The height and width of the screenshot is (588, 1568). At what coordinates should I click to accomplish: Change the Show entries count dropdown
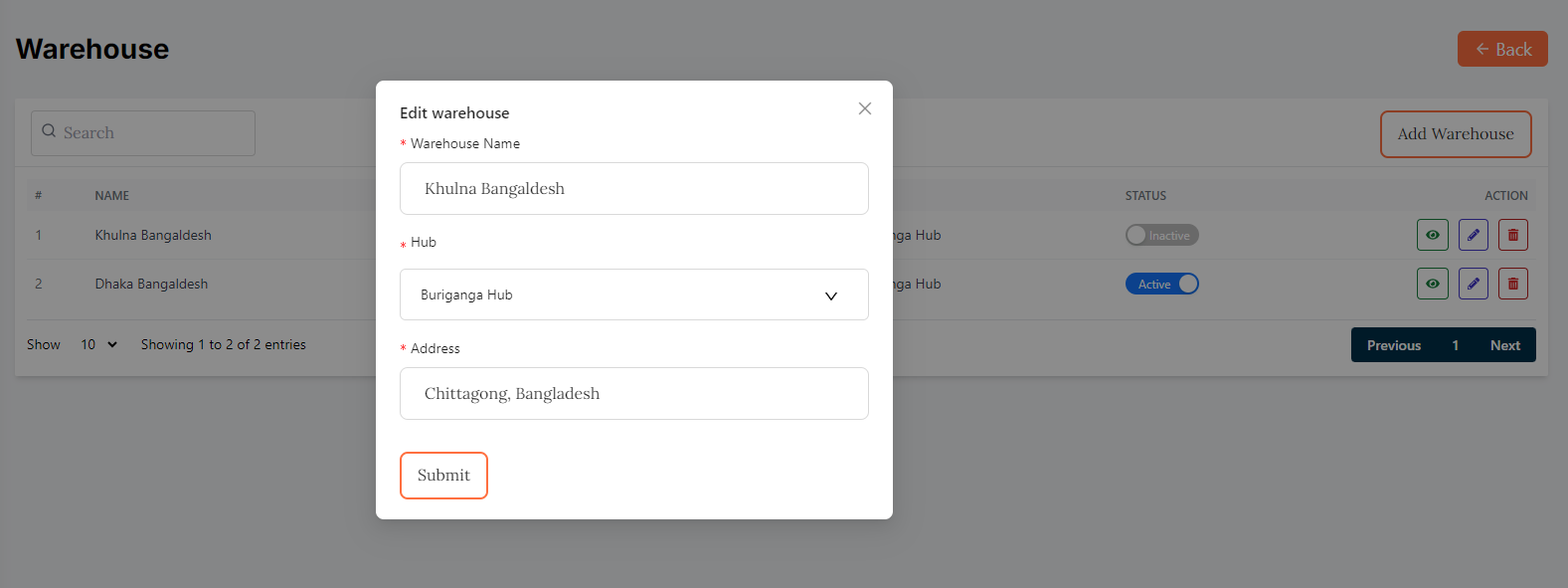[98, 345]
